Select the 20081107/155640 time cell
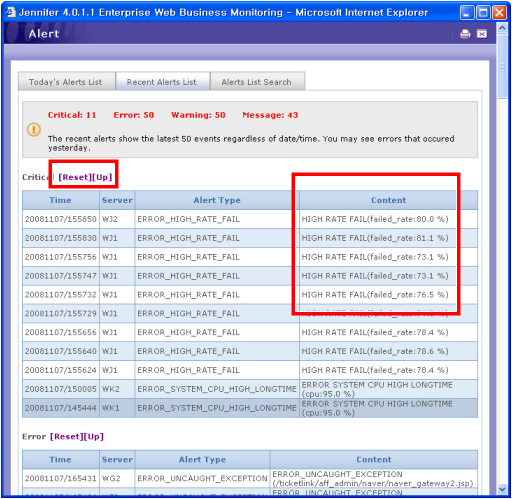Viewport: 512px width, 499px height. (x=61, y=351)
